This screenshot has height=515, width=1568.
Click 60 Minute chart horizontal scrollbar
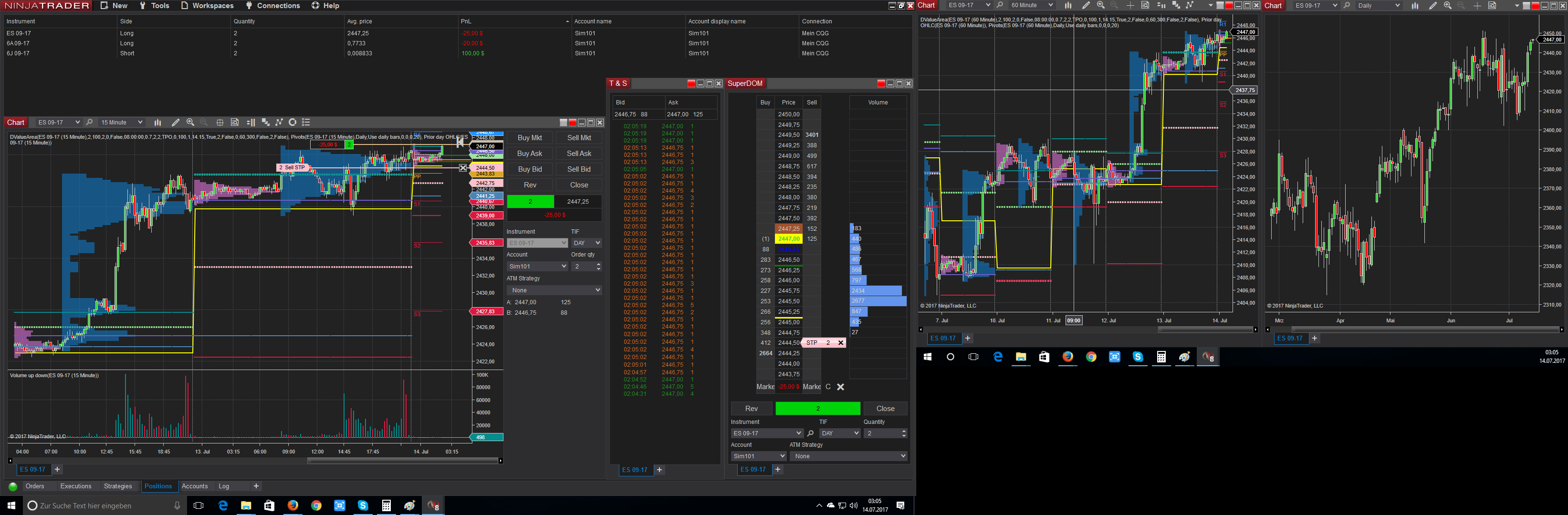coord(1205,330)
